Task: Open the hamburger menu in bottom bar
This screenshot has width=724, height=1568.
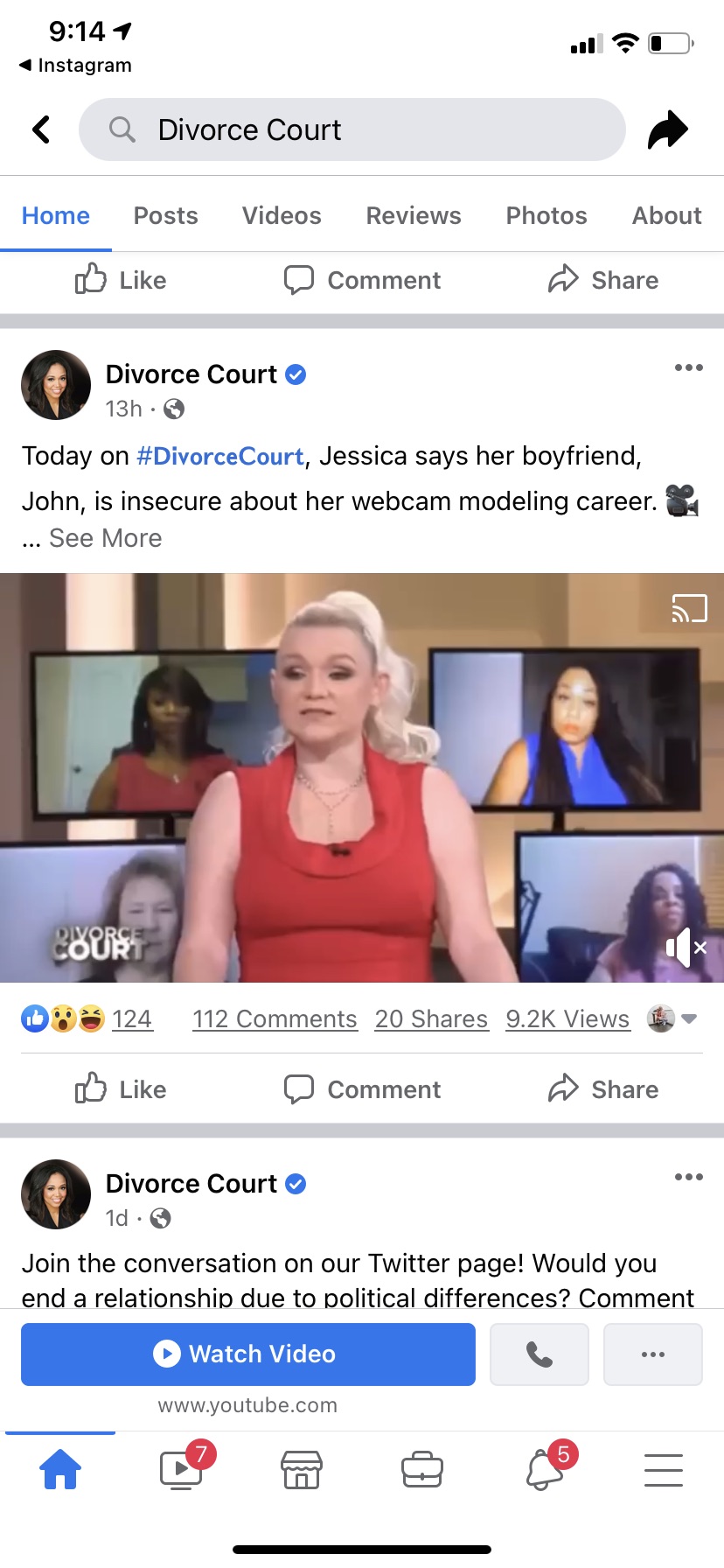Action: (x=664, y=1469)
